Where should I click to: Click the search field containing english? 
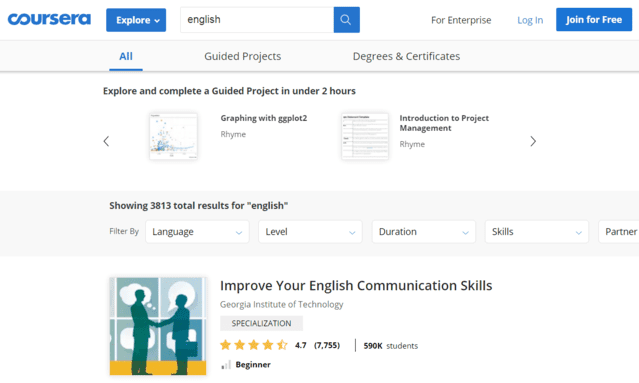pos(257,20)
